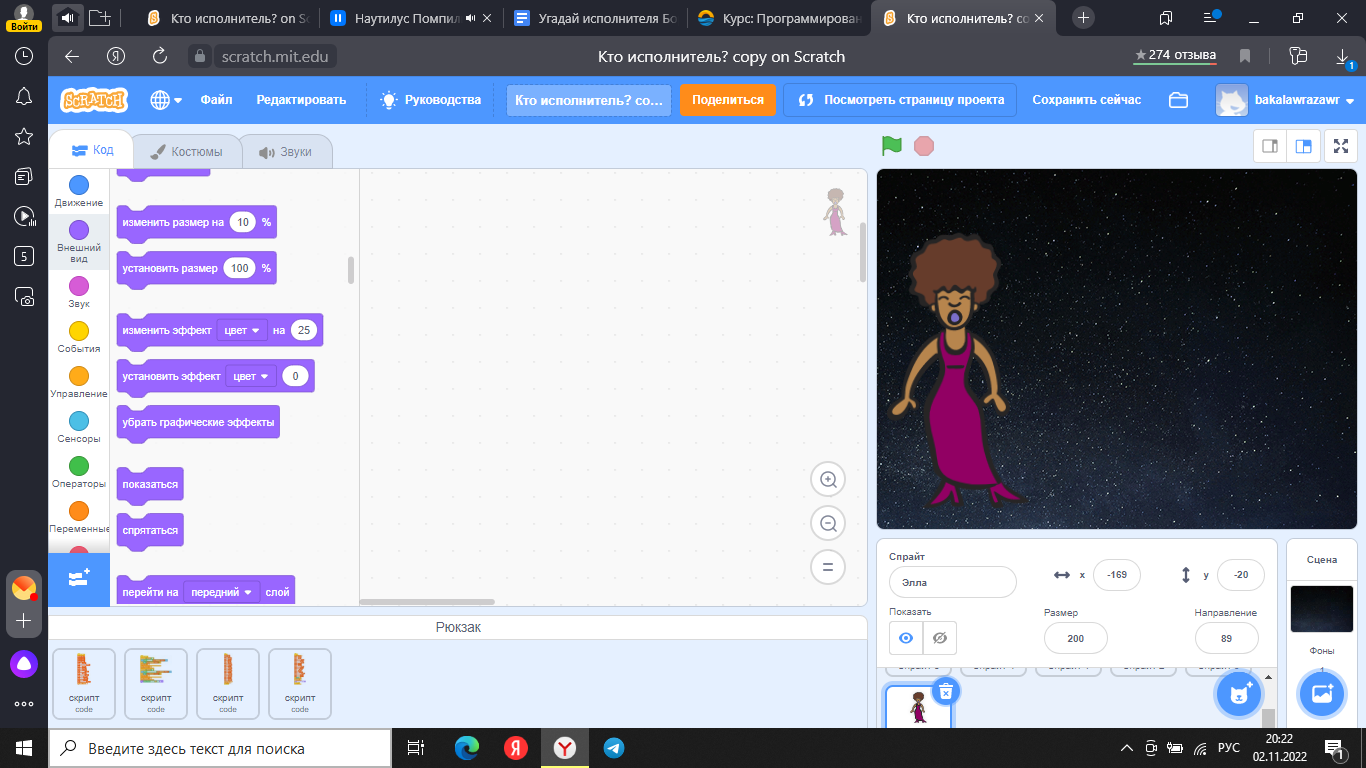Click the green flag to run project
The height and width of the screenshot is (768, 1366).
[891, 146]
